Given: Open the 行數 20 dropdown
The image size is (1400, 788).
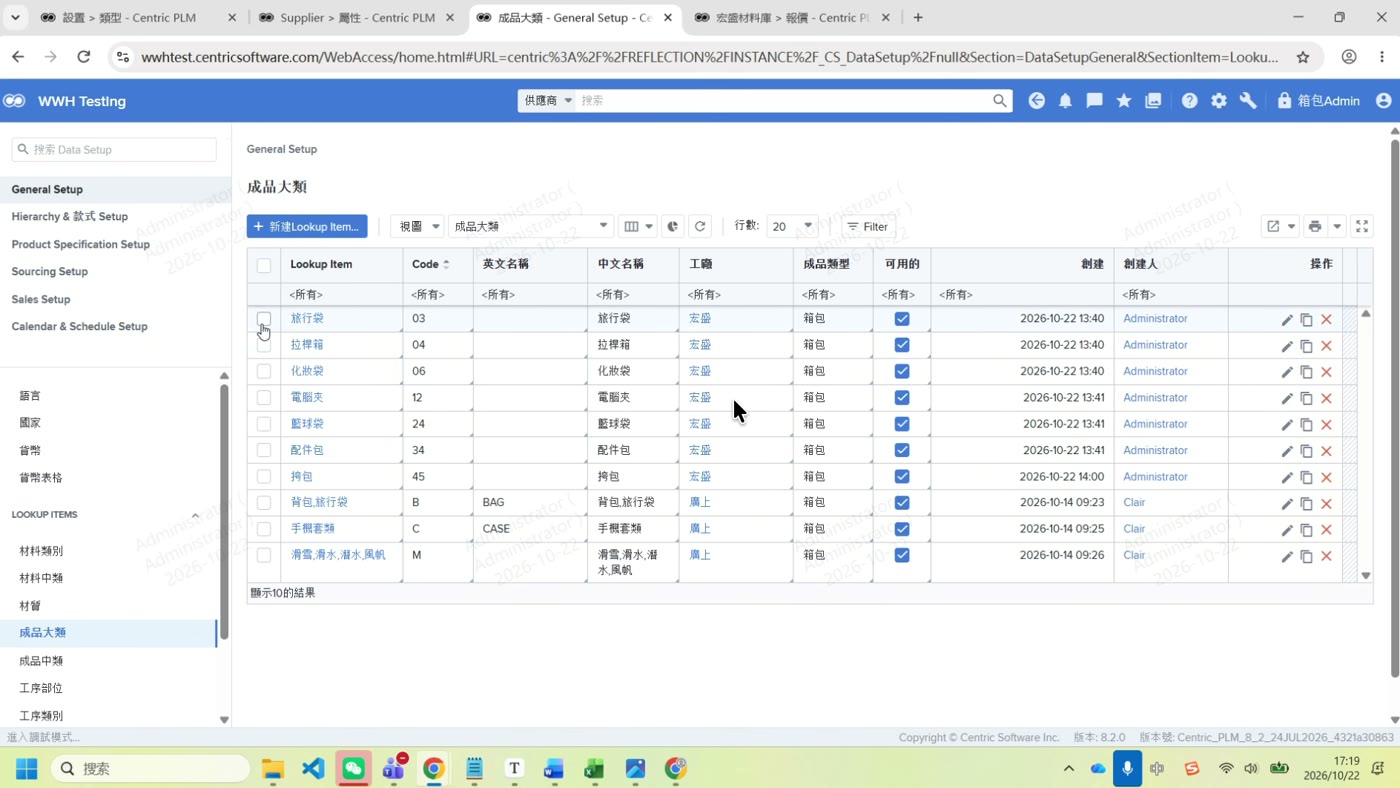Looking at the screenshot, I should click(x=792, y=227).
